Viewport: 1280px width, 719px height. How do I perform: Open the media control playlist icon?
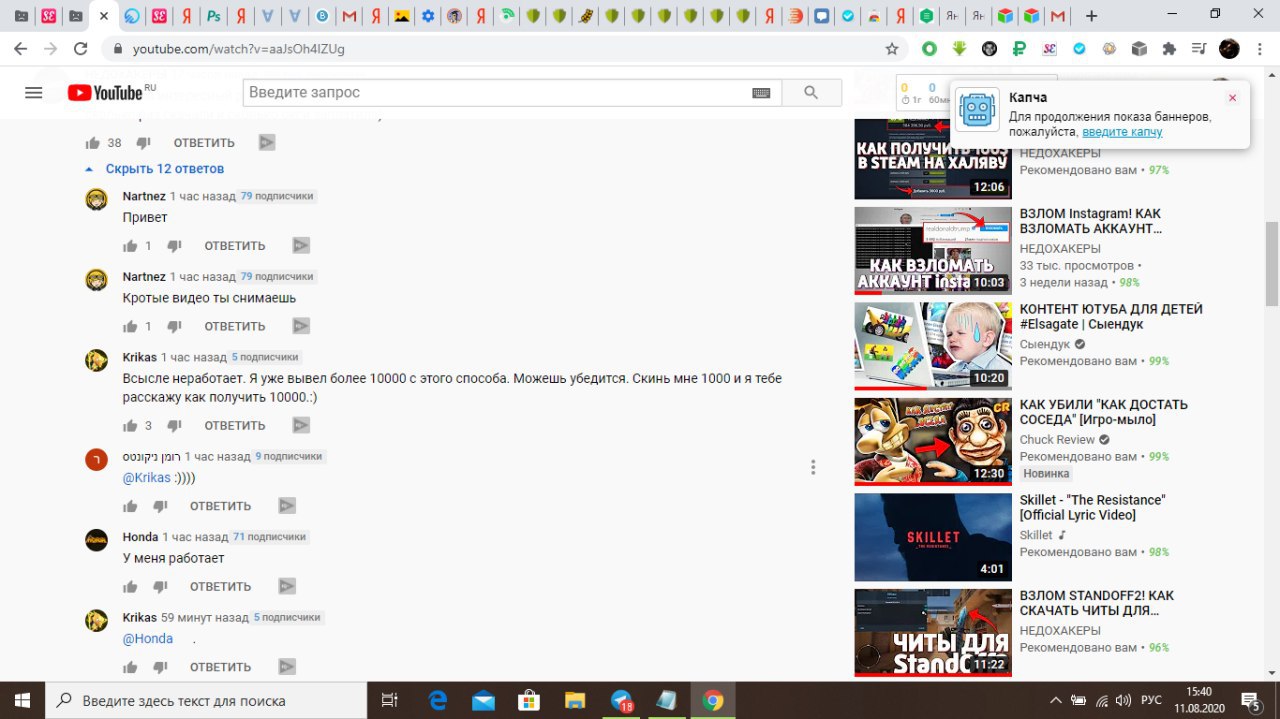1199,48
